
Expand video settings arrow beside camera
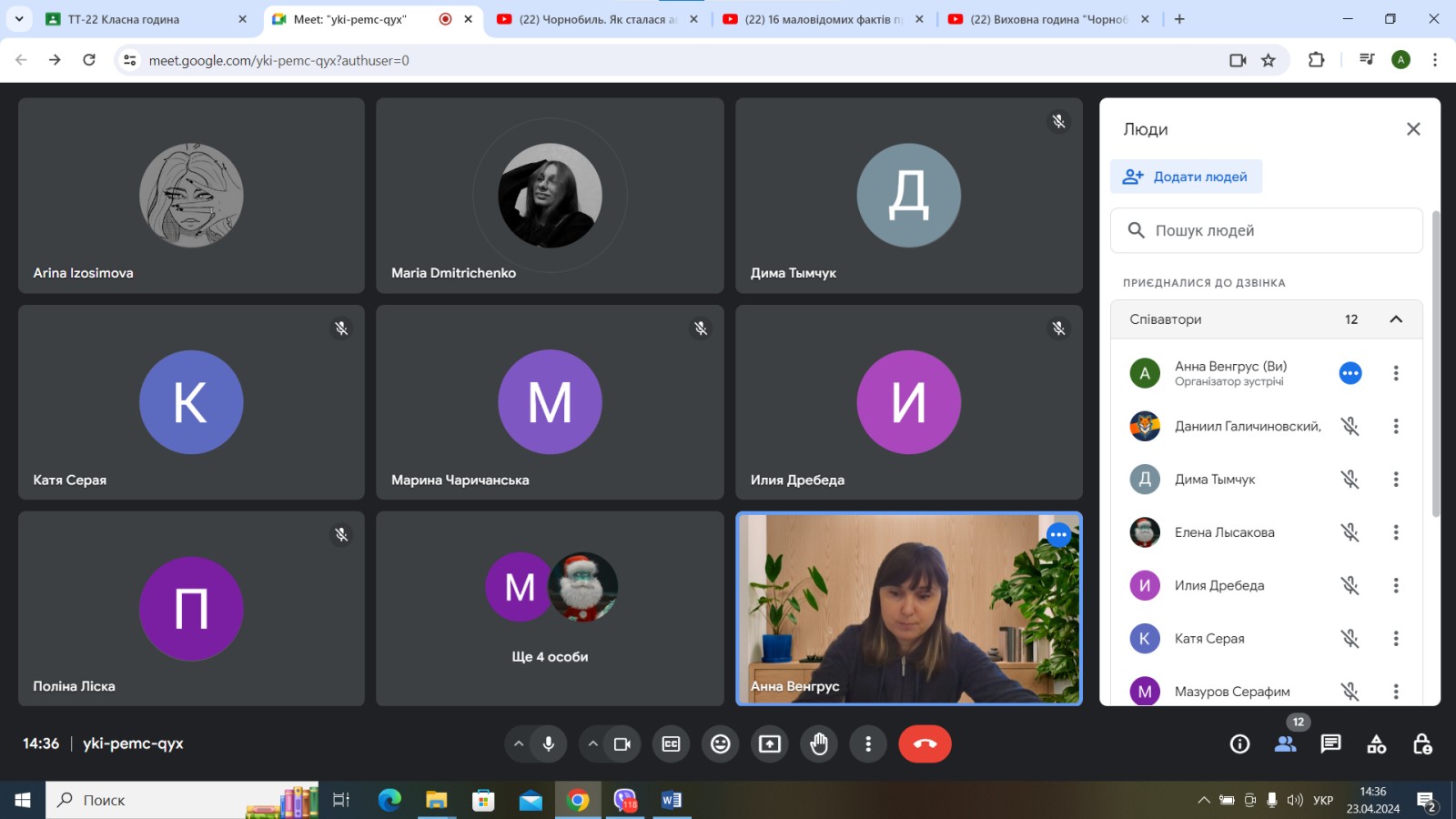(x=592, y=744)
